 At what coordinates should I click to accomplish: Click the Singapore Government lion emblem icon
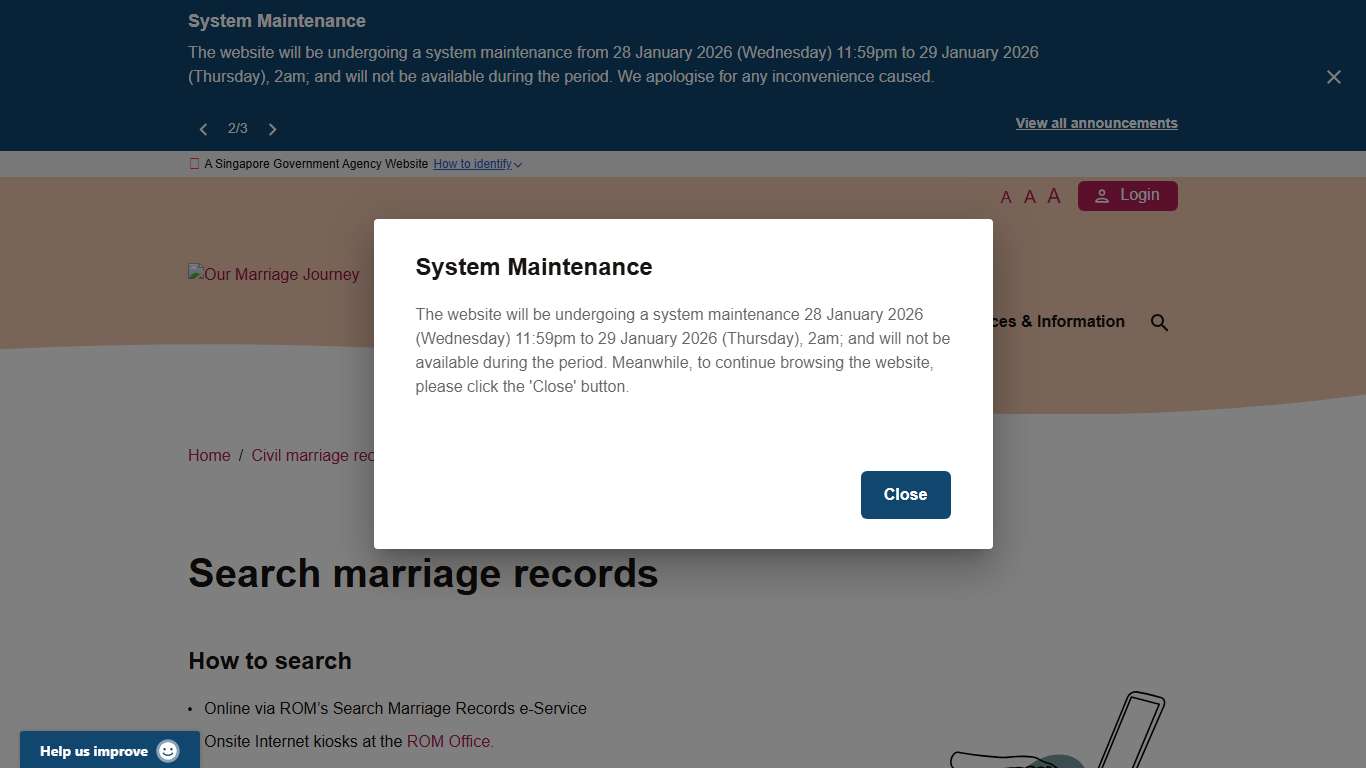[x=193, y=163]
